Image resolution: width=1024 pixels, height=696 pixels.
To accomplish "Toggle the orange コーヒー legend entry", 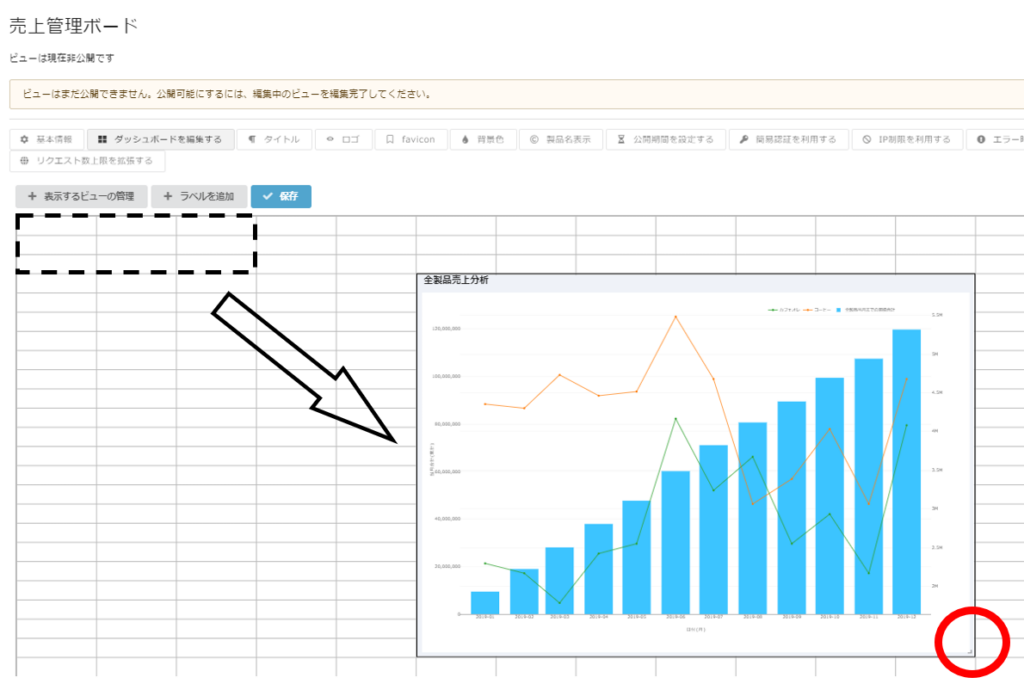I will 818,310.
